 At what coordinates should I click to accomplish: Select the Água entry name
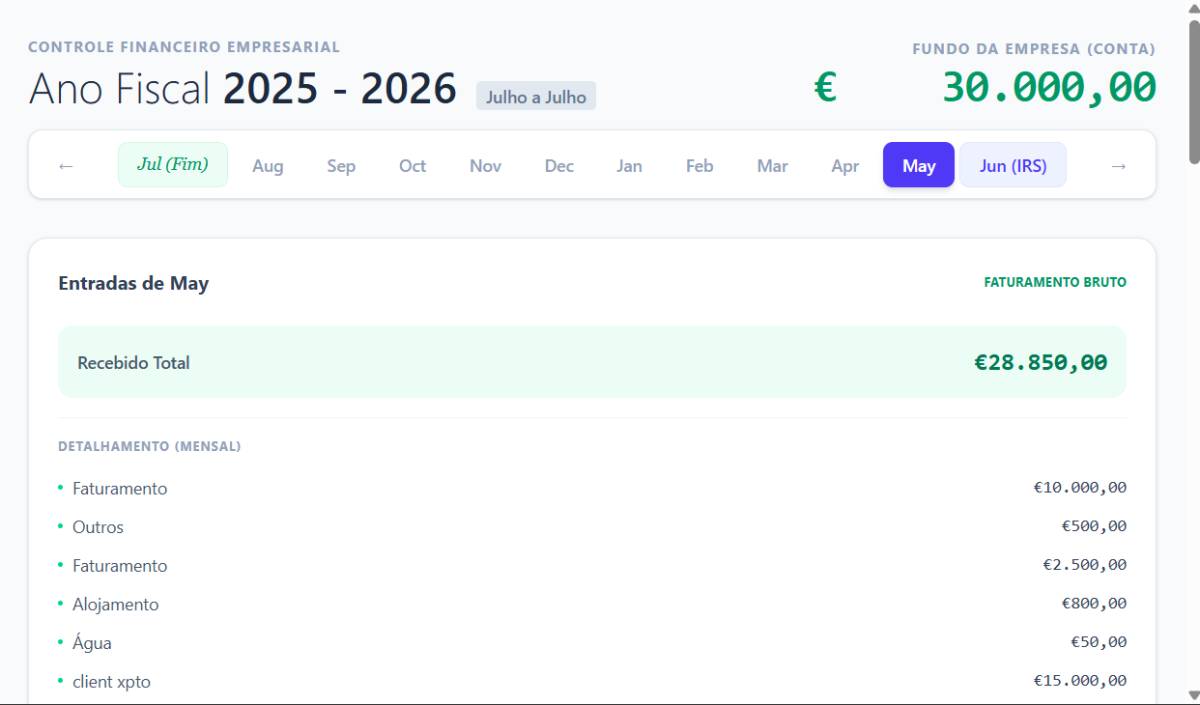pos(92,643)
